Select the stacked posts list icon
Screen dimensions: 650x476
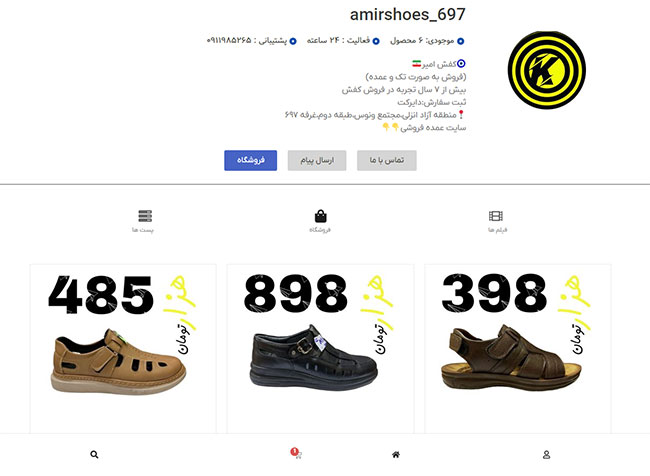click(145, 216)
